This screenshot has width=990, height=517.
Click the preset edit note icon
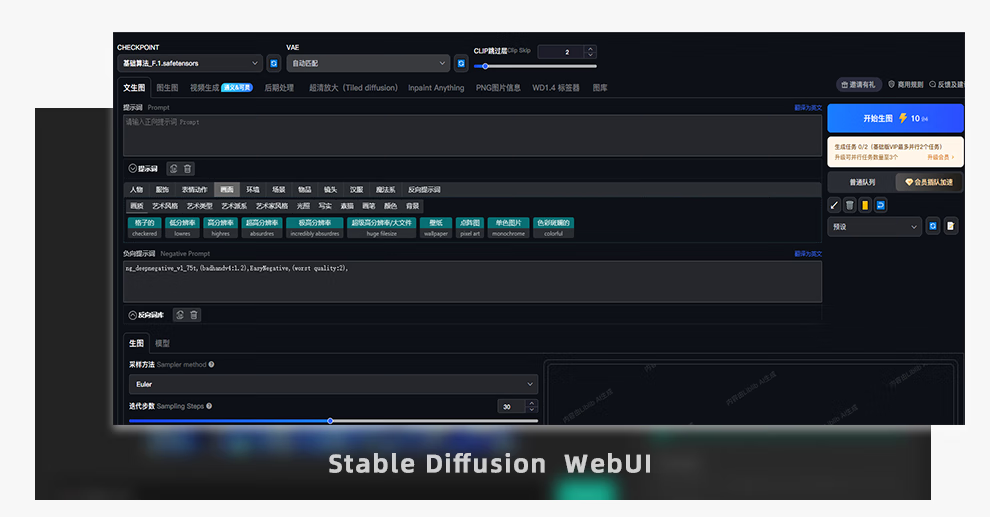pos(950,226)
